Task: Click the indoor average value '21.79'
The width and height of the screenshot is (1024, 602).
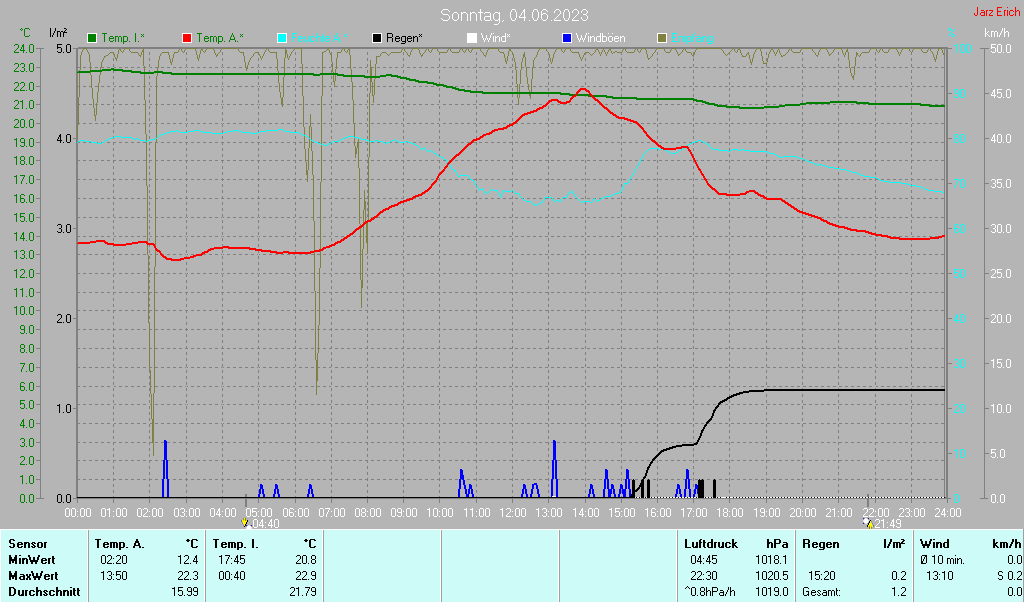Action: click(x=302, y=592)
